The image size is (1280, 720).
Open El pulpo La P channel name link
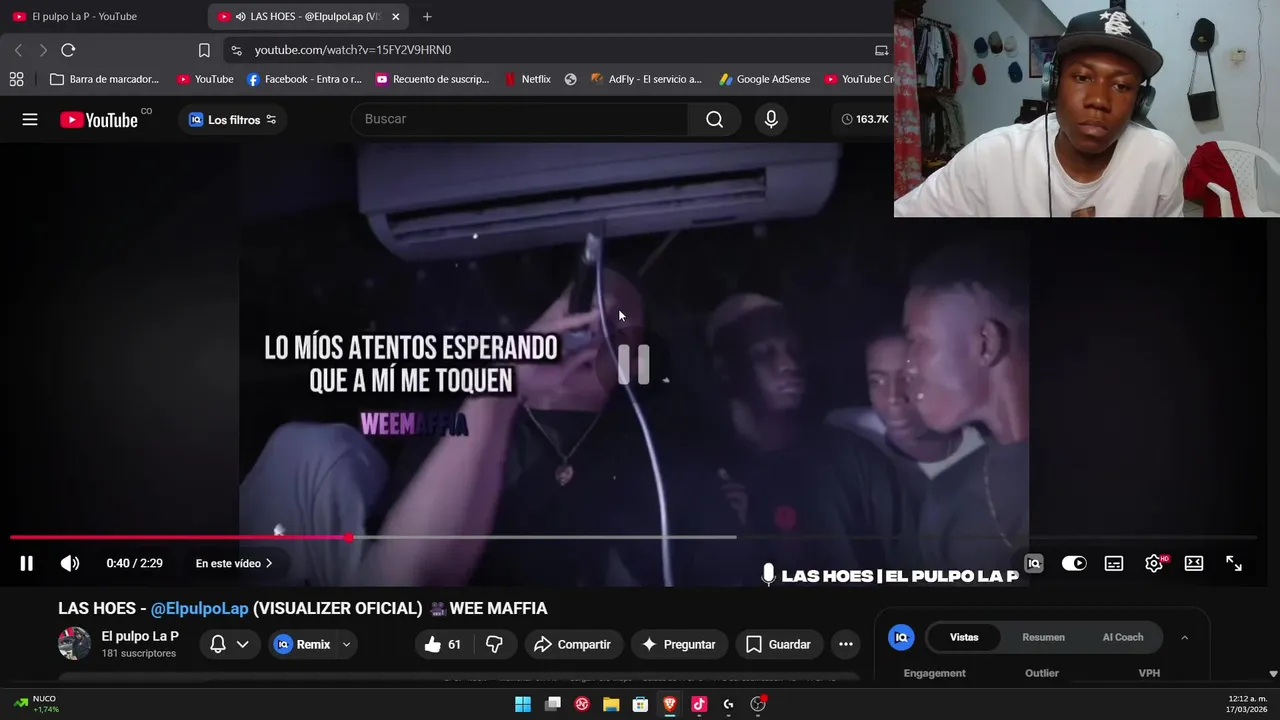pos(140,636)
